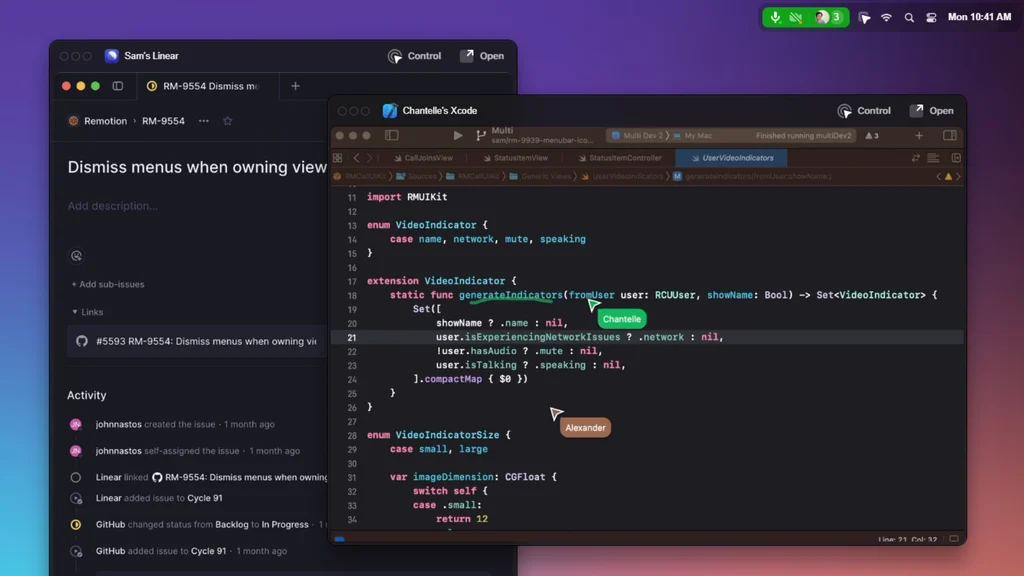Add an editor on the right in Xcode

pos(956,158)
